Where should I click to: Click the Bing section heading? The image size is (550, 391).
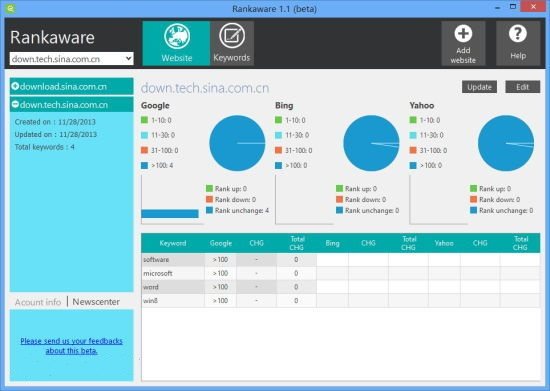[x=284, y=105]
